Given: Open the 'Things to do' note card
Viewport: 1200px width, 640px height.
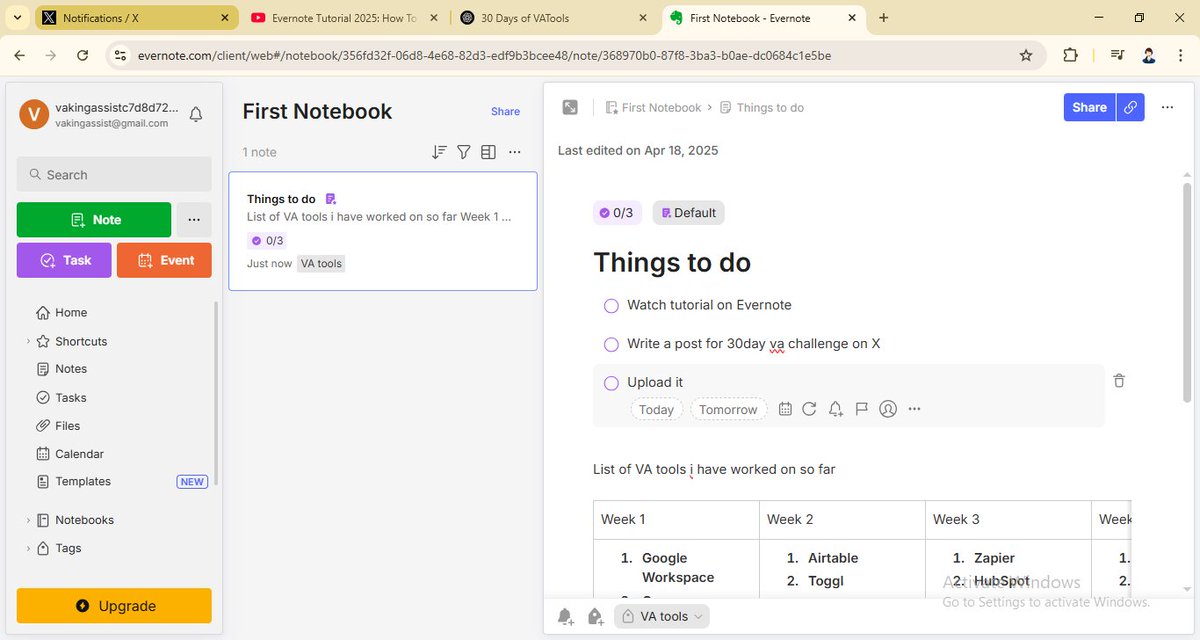Looking at the screenshot, I should [382, 231].
